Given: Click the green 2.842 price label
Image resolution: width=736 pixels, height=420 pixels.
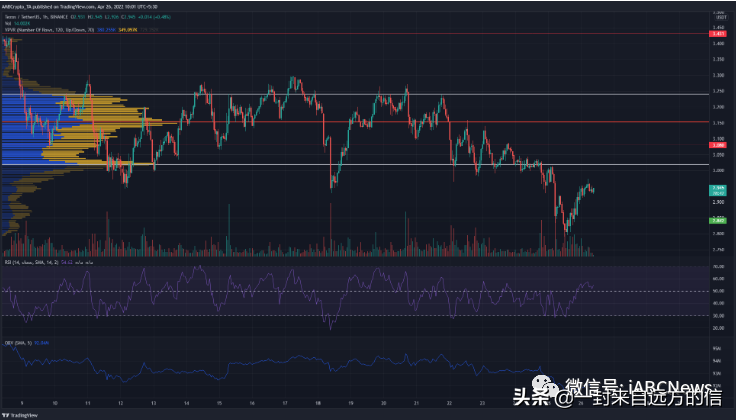Looking at the screenshot, I should (x=718, y=220).
